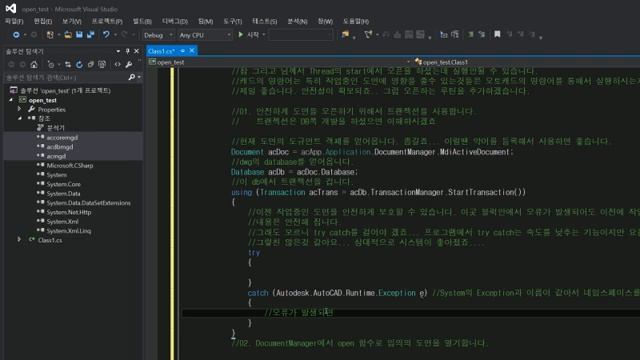Click 'MdiActiveDocument' in the code editor
Image resolution: width=640 pixels, height=360 pixels.
pyautogui.click(x=475, y=152)
